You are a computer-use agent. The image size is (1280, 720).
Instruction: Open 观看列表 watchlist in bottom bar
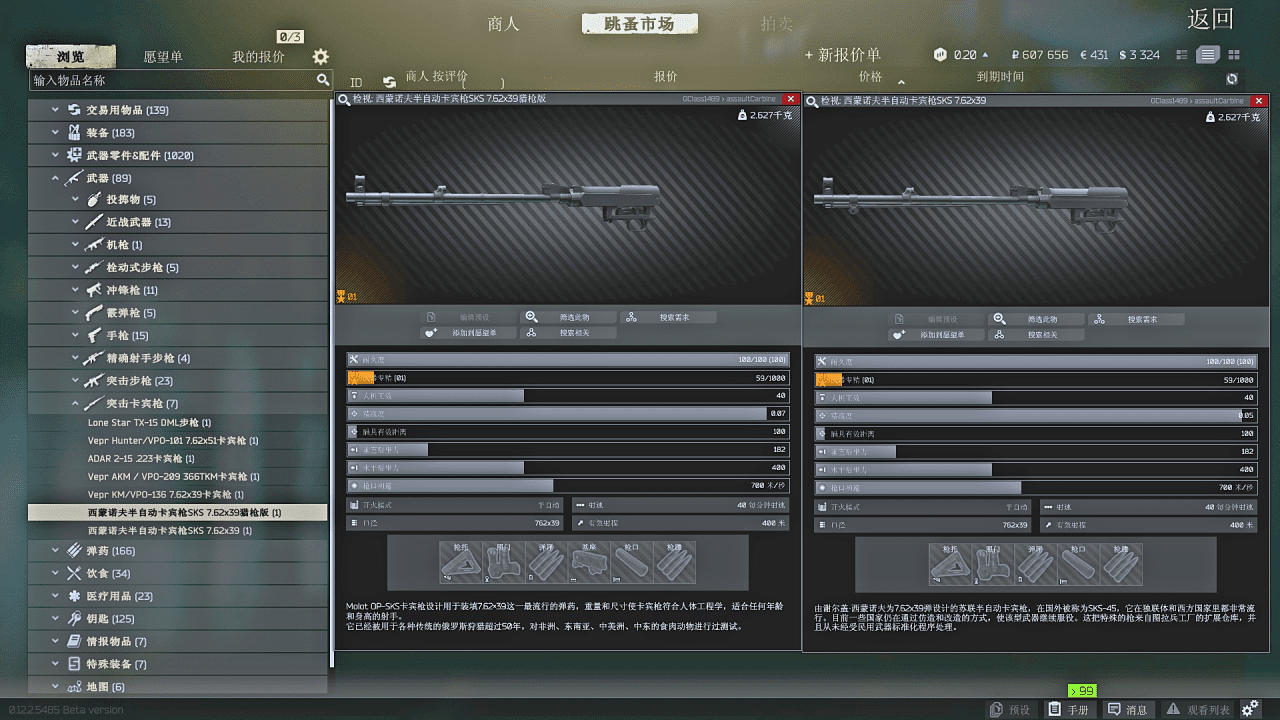point(1198,709)
